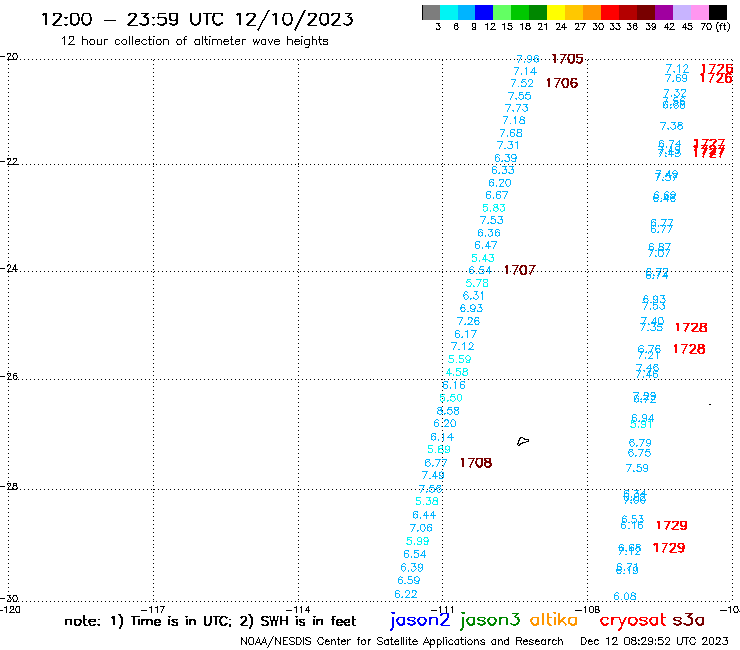
Task: Select the wave height reading "6.17"
Action: (x=465, y=334)
